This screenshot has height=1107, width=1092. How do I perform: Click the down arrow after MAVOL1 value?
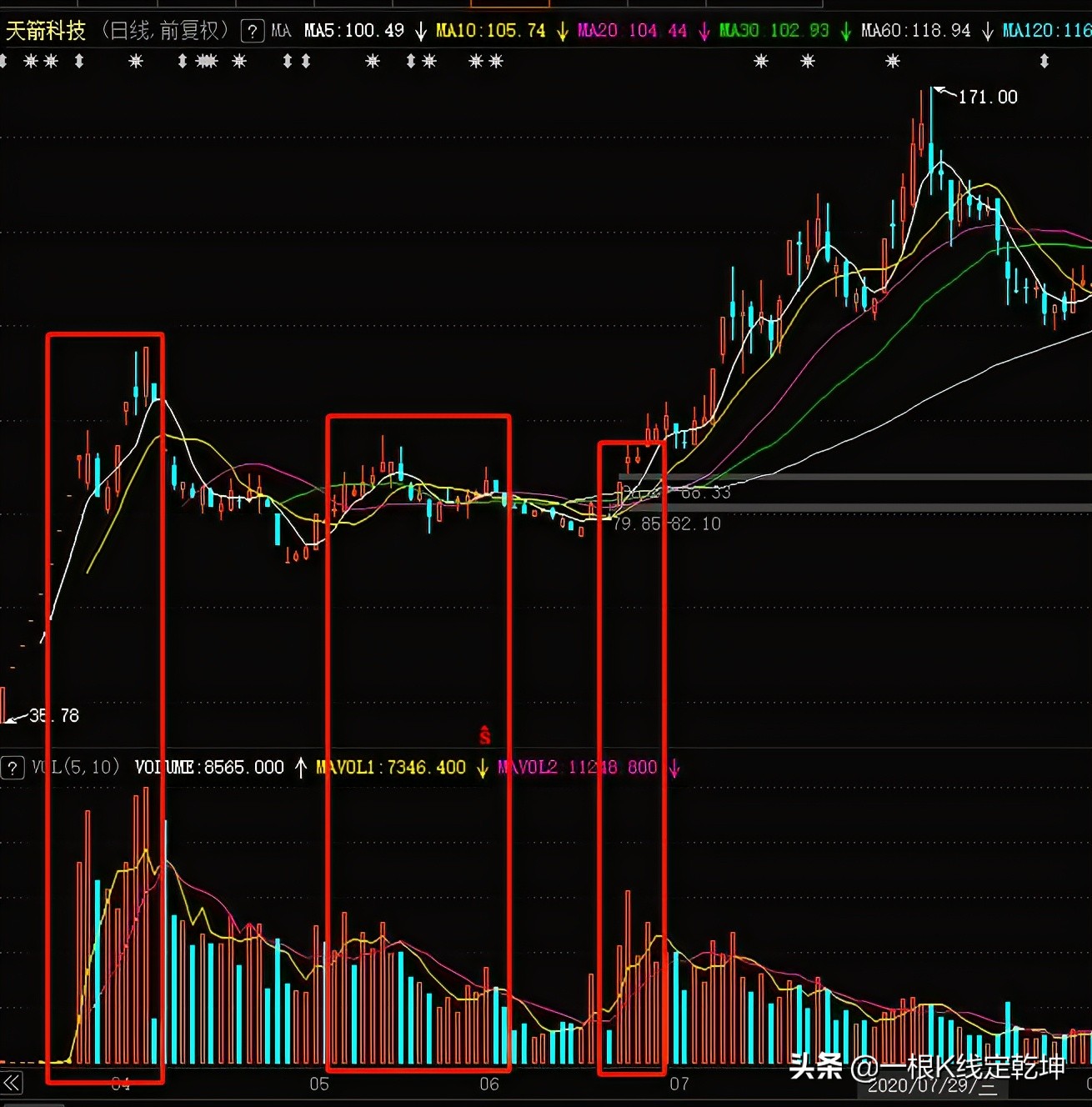pos(483,767)
